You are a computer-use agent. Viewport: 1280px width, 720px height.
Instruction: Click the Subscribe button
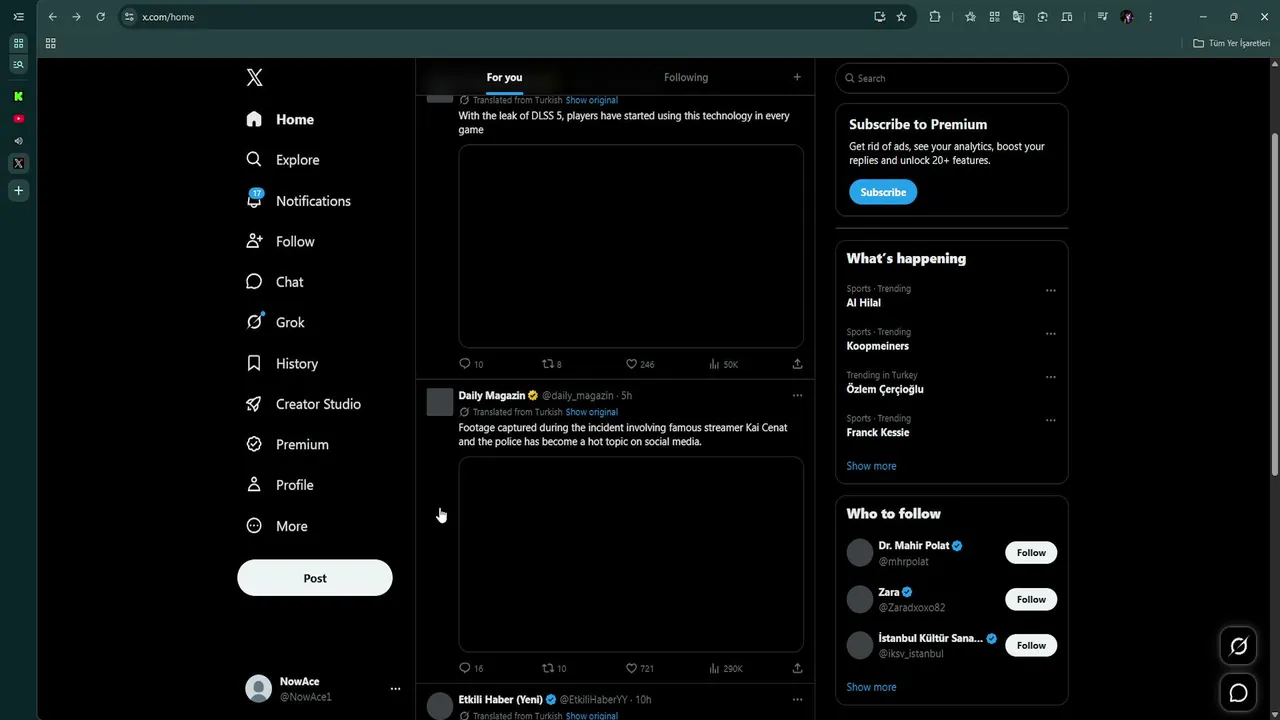(883, 192)
